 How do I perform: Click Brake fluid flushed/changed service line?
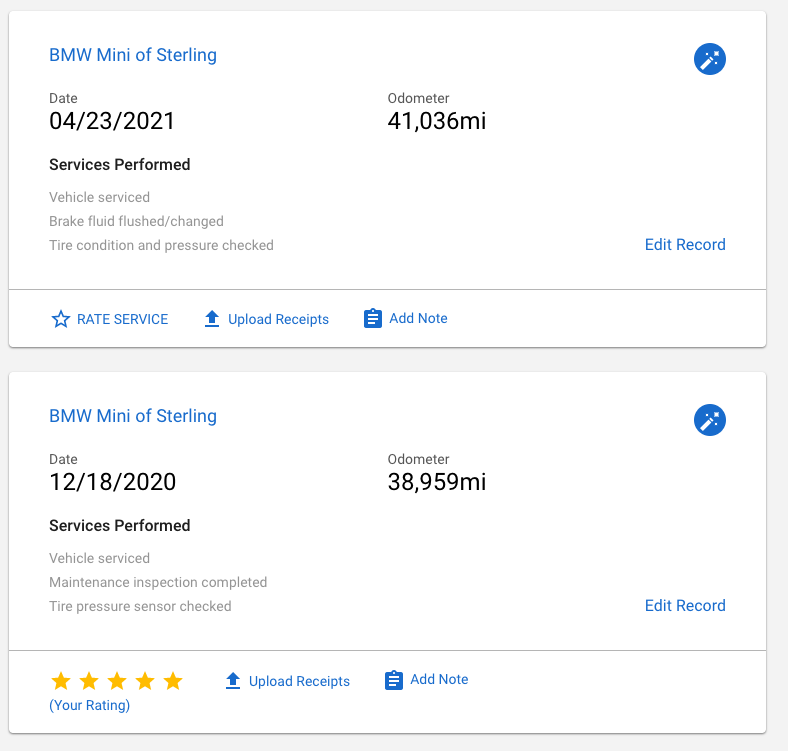tap(136, 221)
